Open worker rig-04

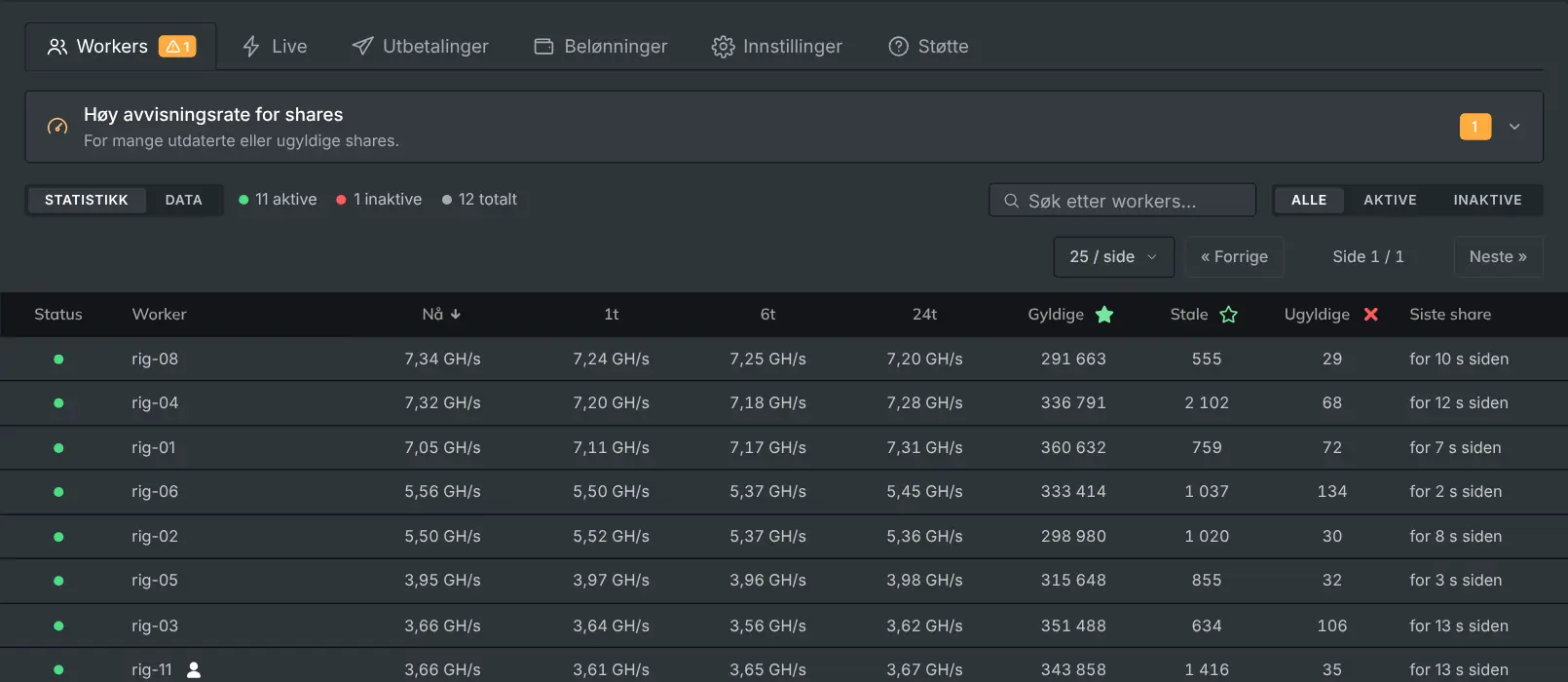pyautogui.click(x=155, y=403)
